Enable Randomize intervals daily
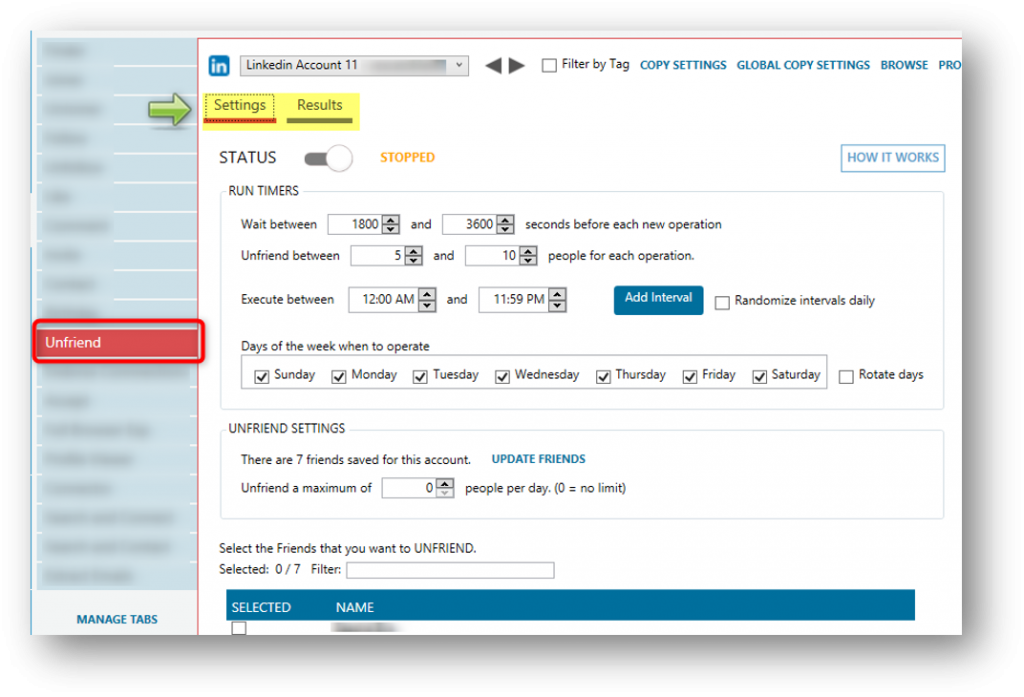 [x=722, y=302]
